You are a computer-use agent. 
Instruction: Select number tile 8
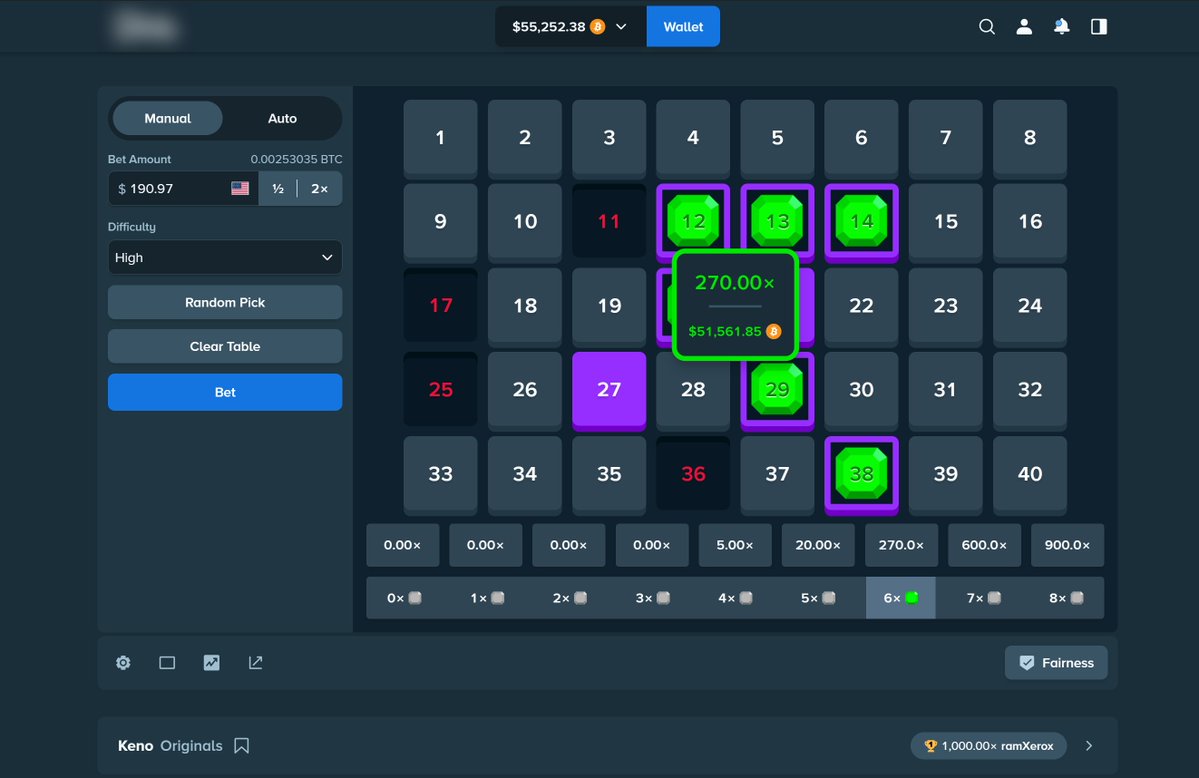[1029, 137]
